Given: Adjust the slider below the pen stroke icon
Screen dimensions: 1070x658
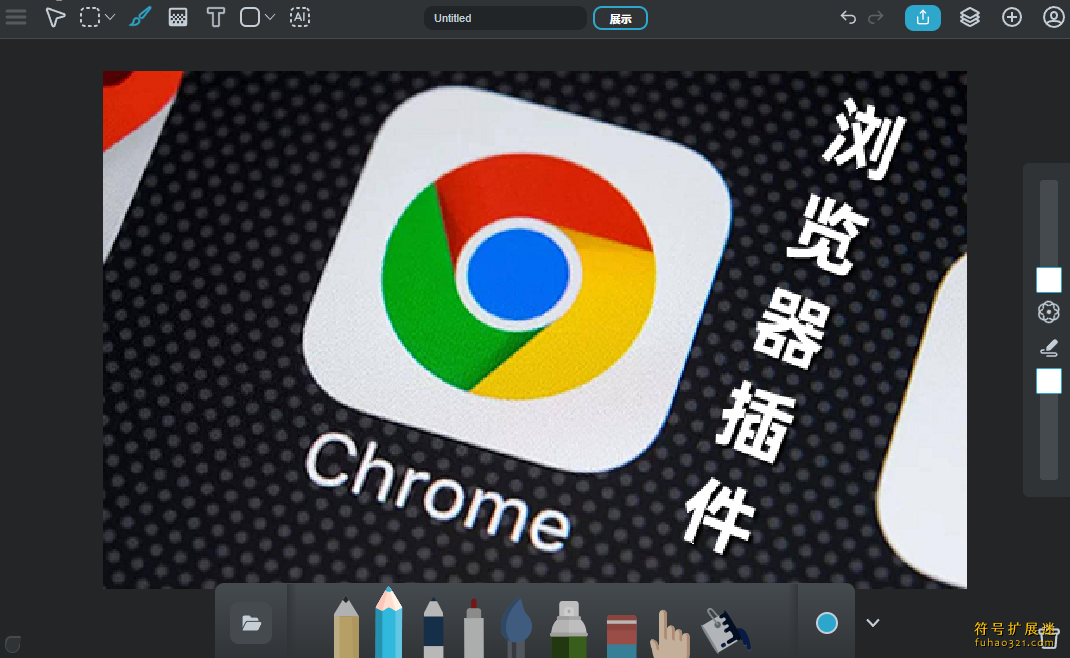Looking at the screenshot, I should tap(1049, 381).
